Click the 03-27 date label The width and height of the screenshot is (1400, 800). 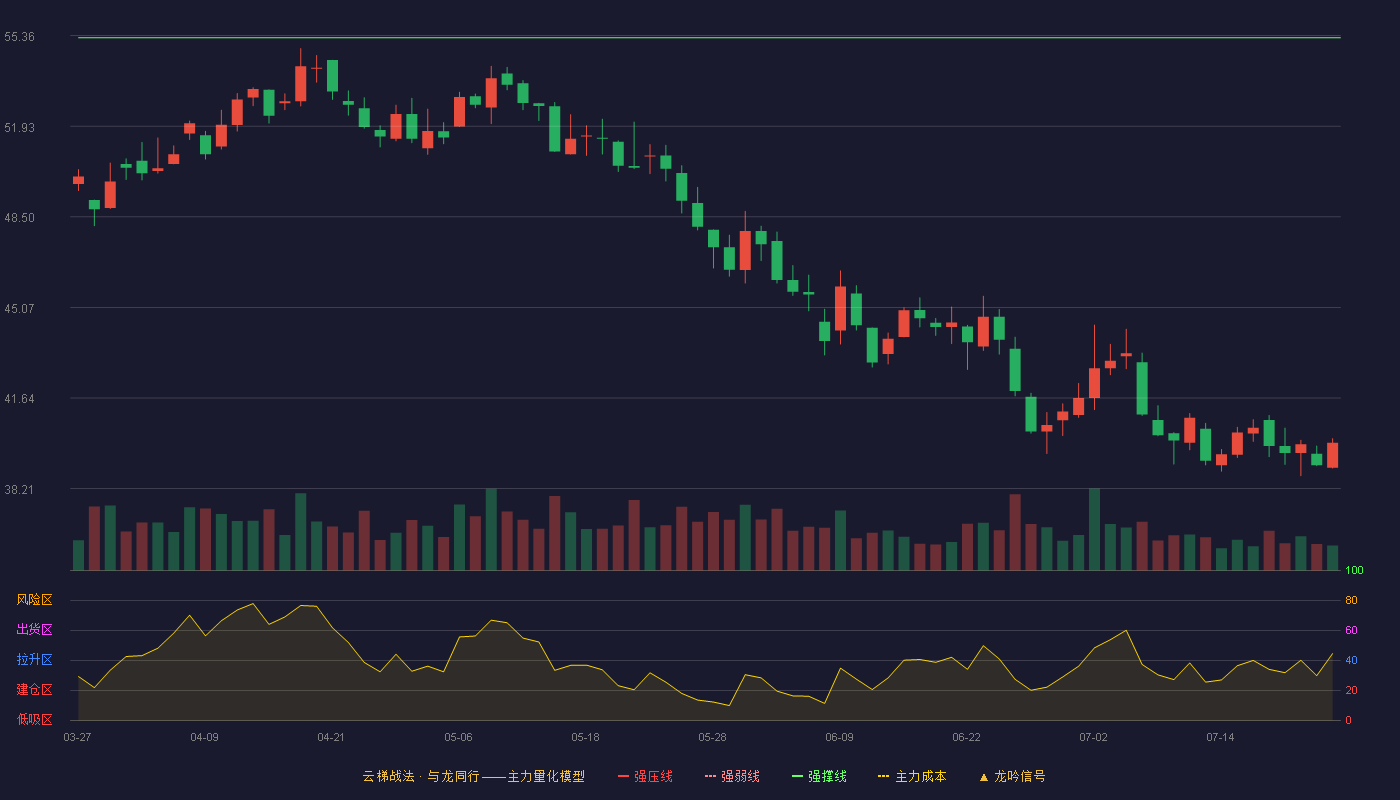point(77,737)
